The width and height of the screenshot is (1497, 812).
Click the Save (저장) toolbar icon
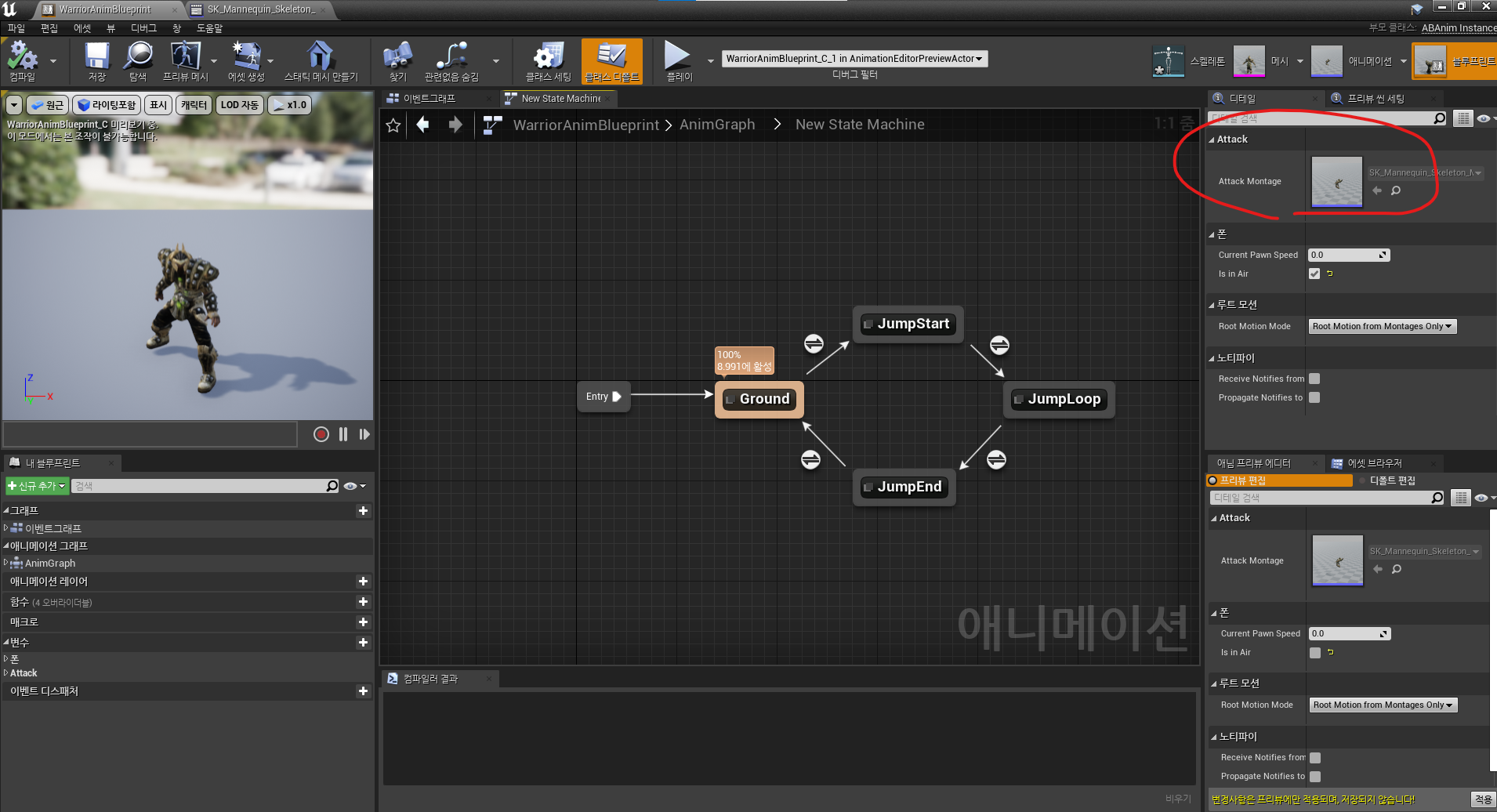coord(97,60)
